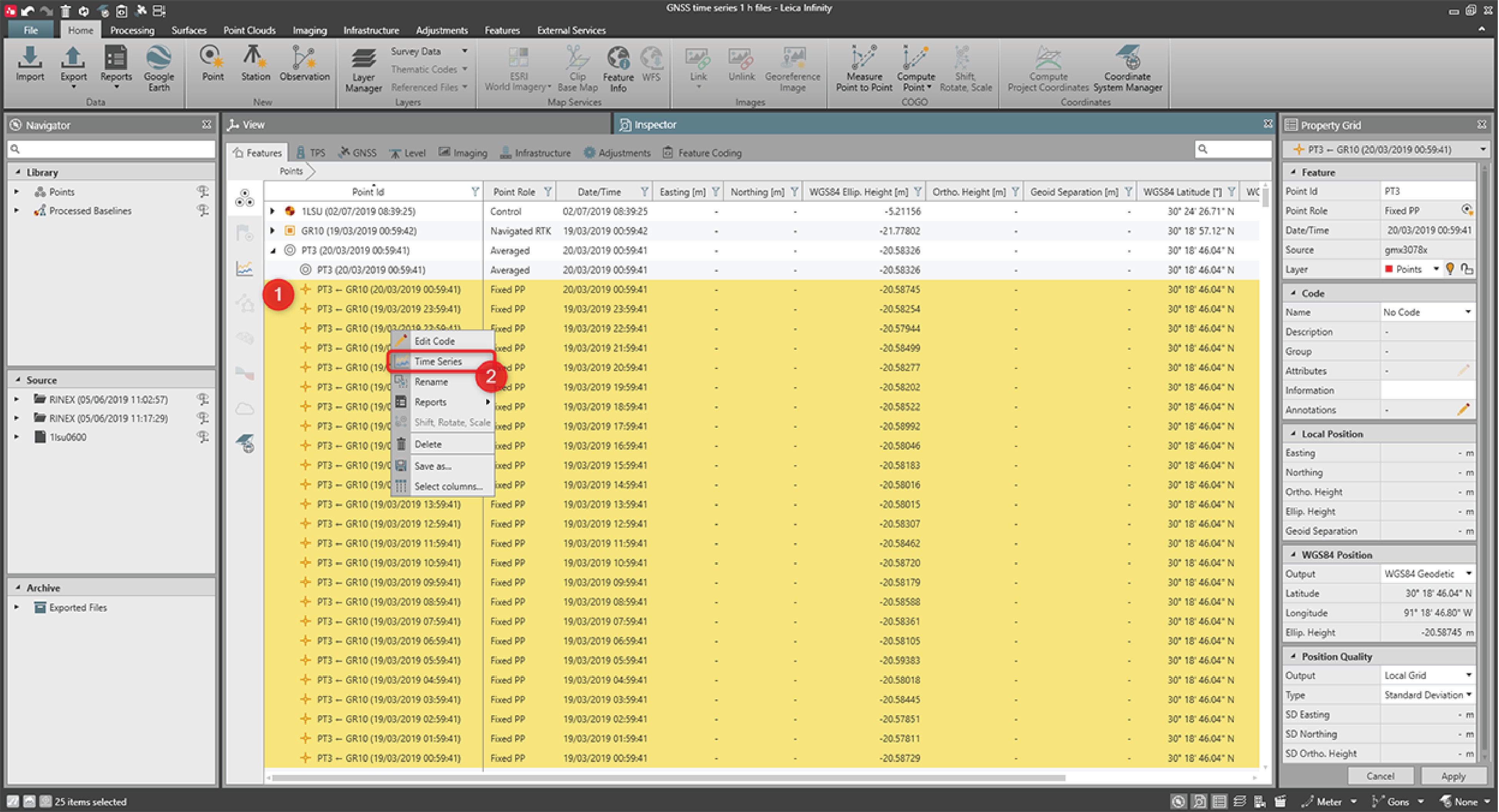Viewport: 1499px width, 812px height.
Task: Click the Compute Point COGO tool
Action: click(915, 69)
